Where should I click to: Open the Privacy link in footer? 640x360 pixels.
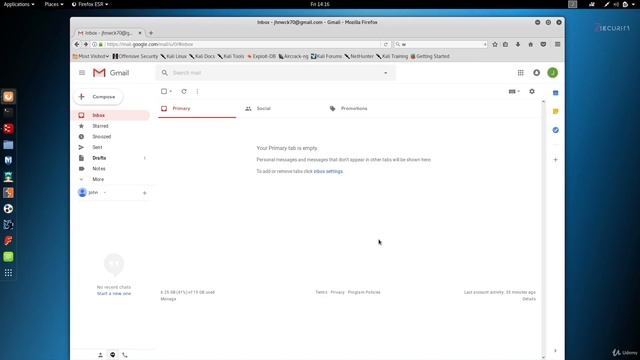pyautogui.click(x=338, y=292)
